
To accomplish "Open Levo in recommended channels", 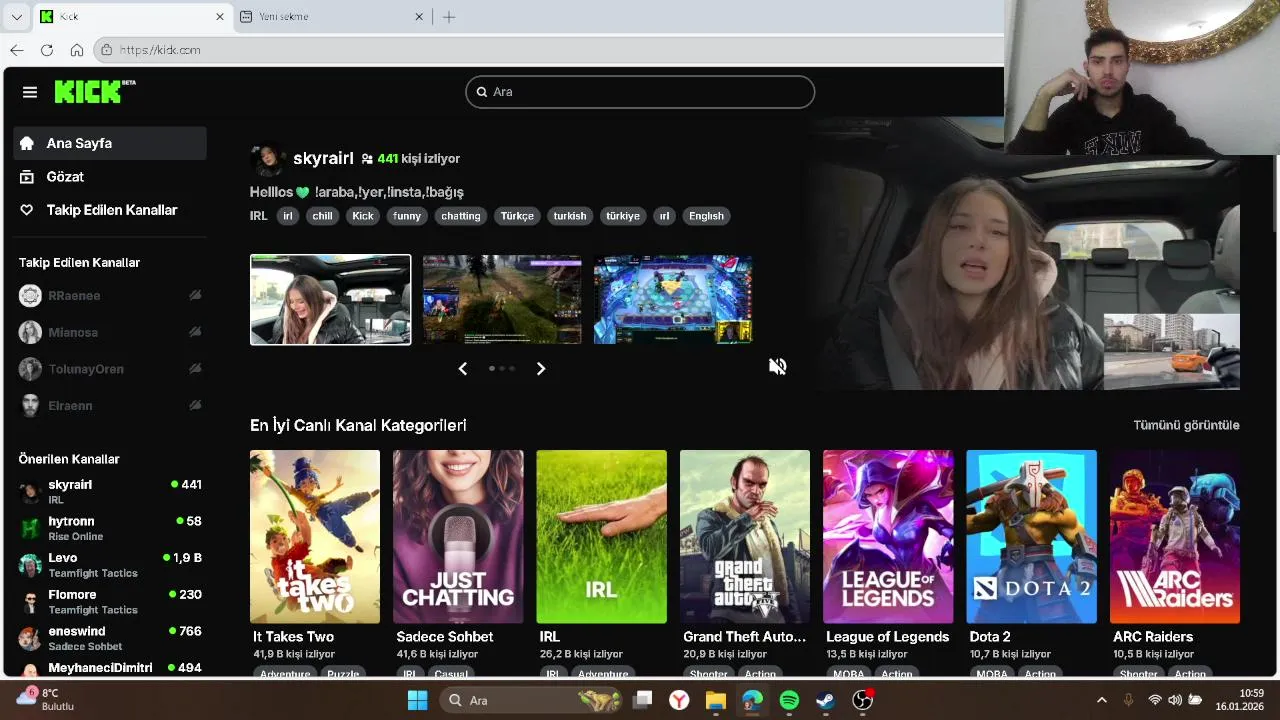I will (110, 565).
